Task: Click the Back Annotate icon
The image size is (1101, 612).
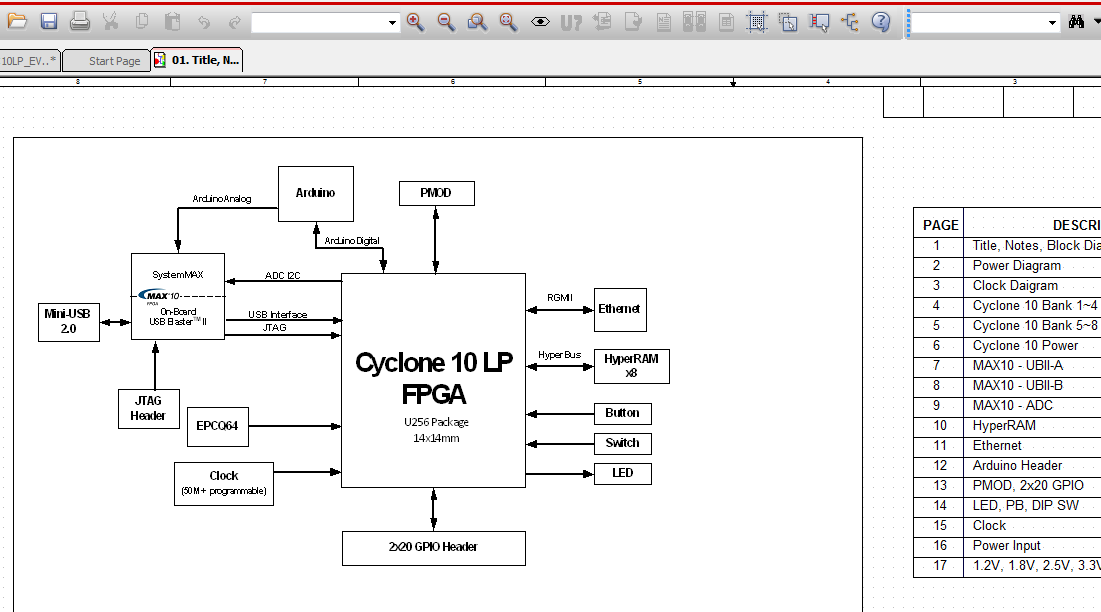Action: click(602, 22)
